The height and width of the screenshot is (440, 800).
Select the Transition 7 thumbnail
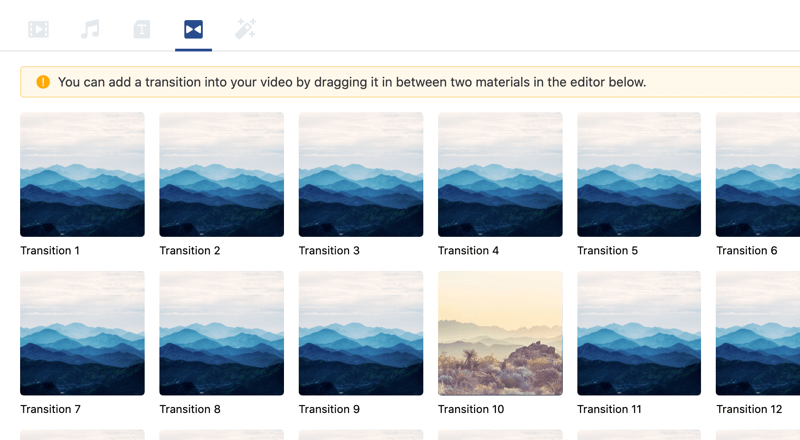pos(82,333)
